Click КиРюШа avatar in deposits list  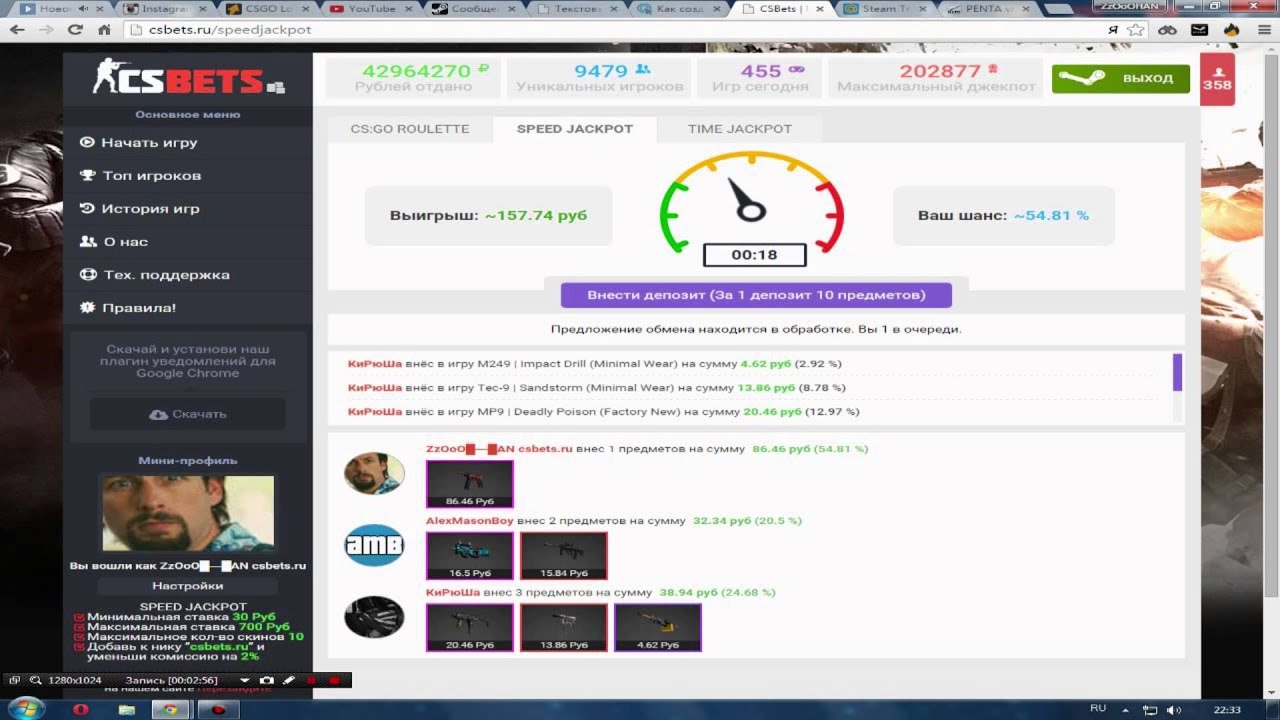374,618
